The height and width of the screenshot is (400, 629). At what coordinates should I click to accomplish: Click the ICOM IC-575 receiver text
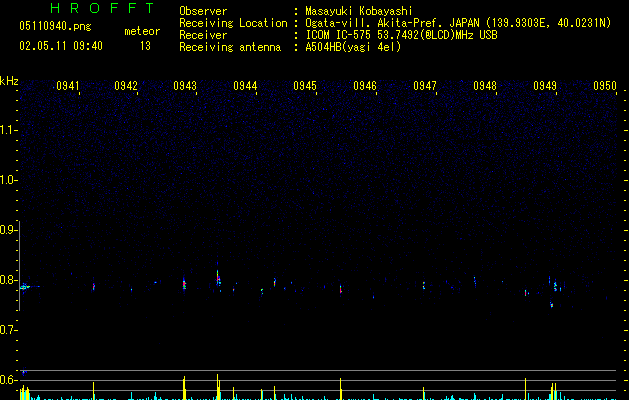(401, 35)
